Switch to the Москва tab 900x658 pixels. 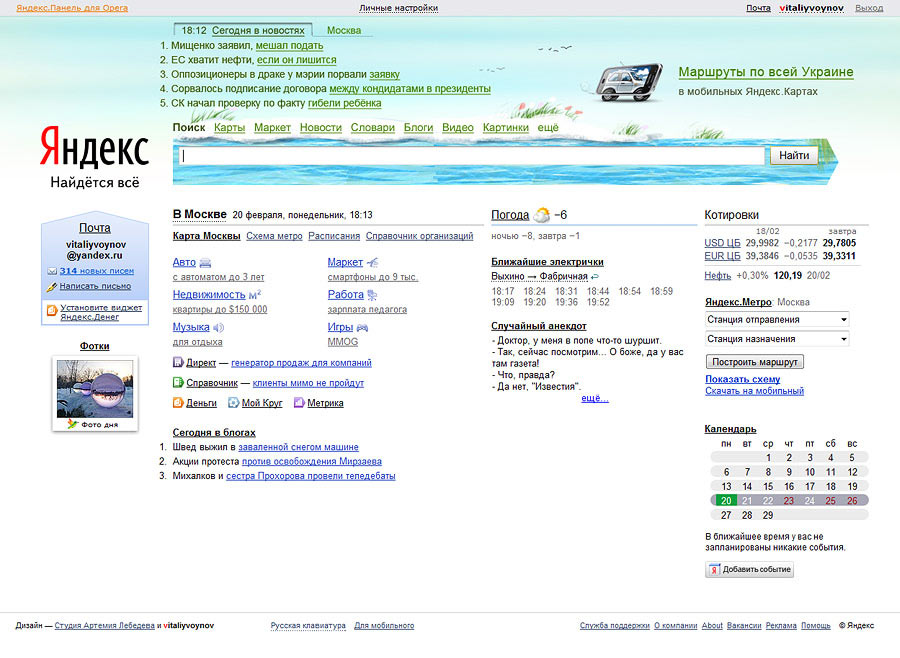(x=344, y=30)
